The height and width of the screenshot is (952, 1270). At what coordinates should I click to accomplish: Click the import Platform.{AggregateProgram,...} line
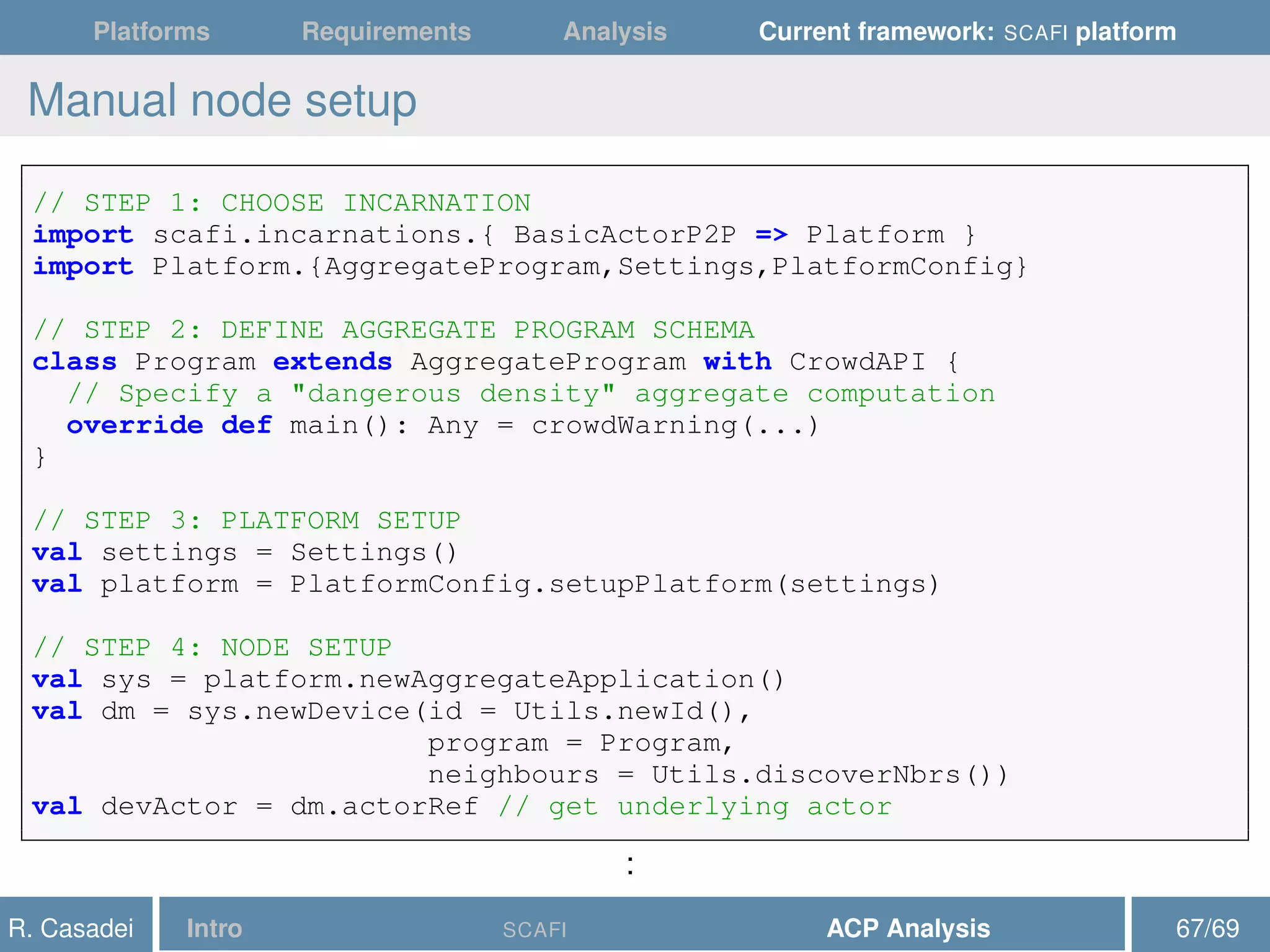[530, 267]
